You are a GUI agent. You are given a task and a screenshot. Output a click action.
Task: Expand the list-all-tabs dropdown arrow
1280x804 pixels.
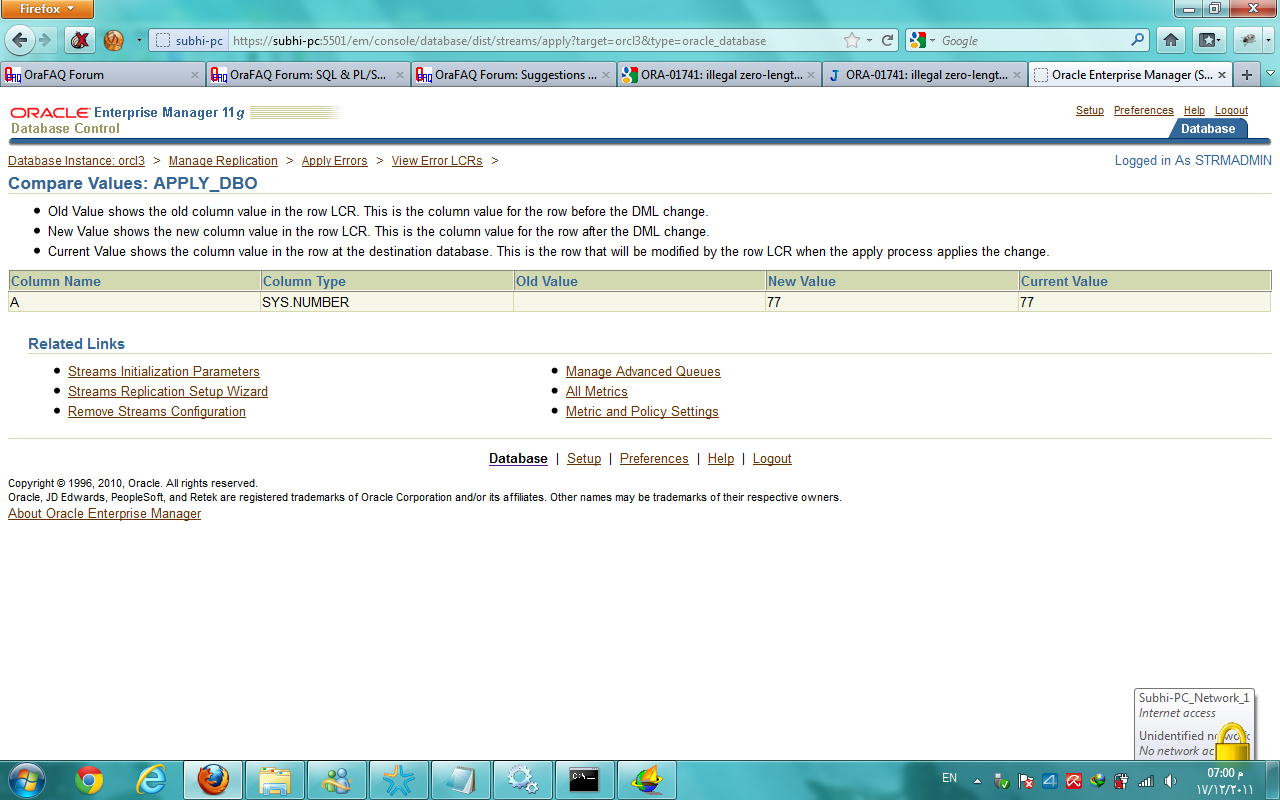point(1271,75)
